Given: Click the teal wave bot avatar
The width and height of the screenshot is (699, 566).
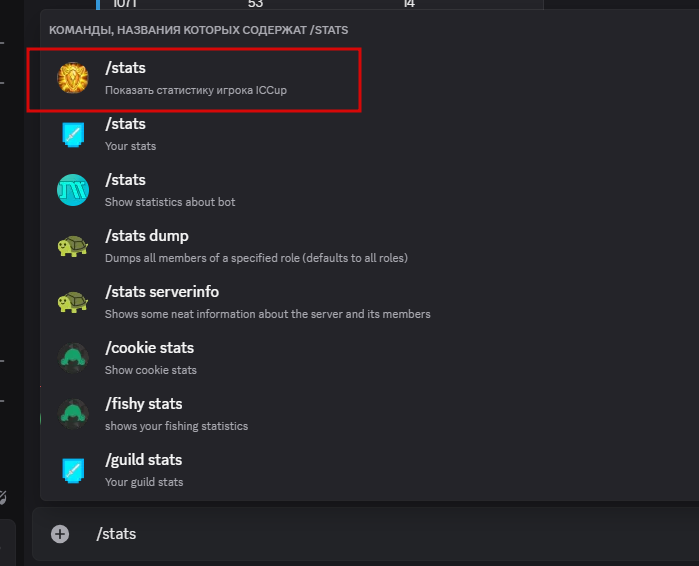Looking at the screenshot, I should (x=73, y=190).
